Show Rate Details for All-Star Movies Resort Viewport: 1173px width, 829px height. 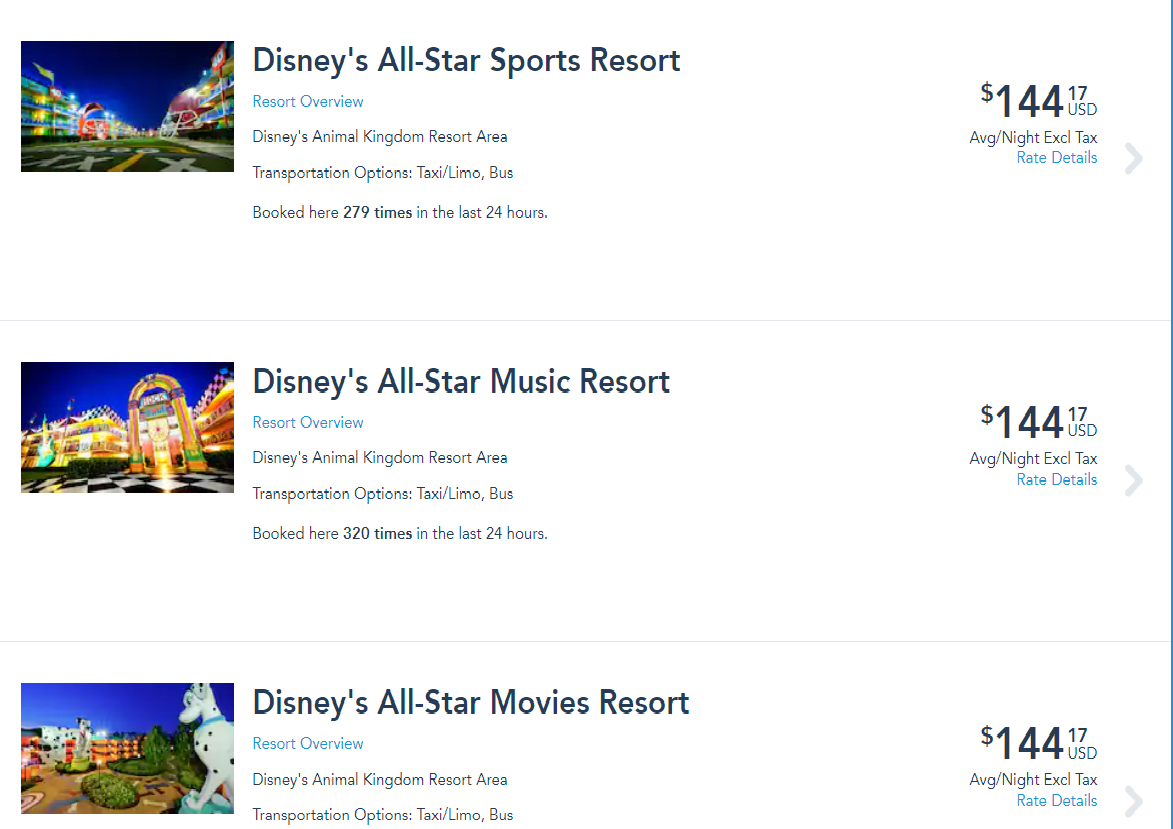point(1056,801)
